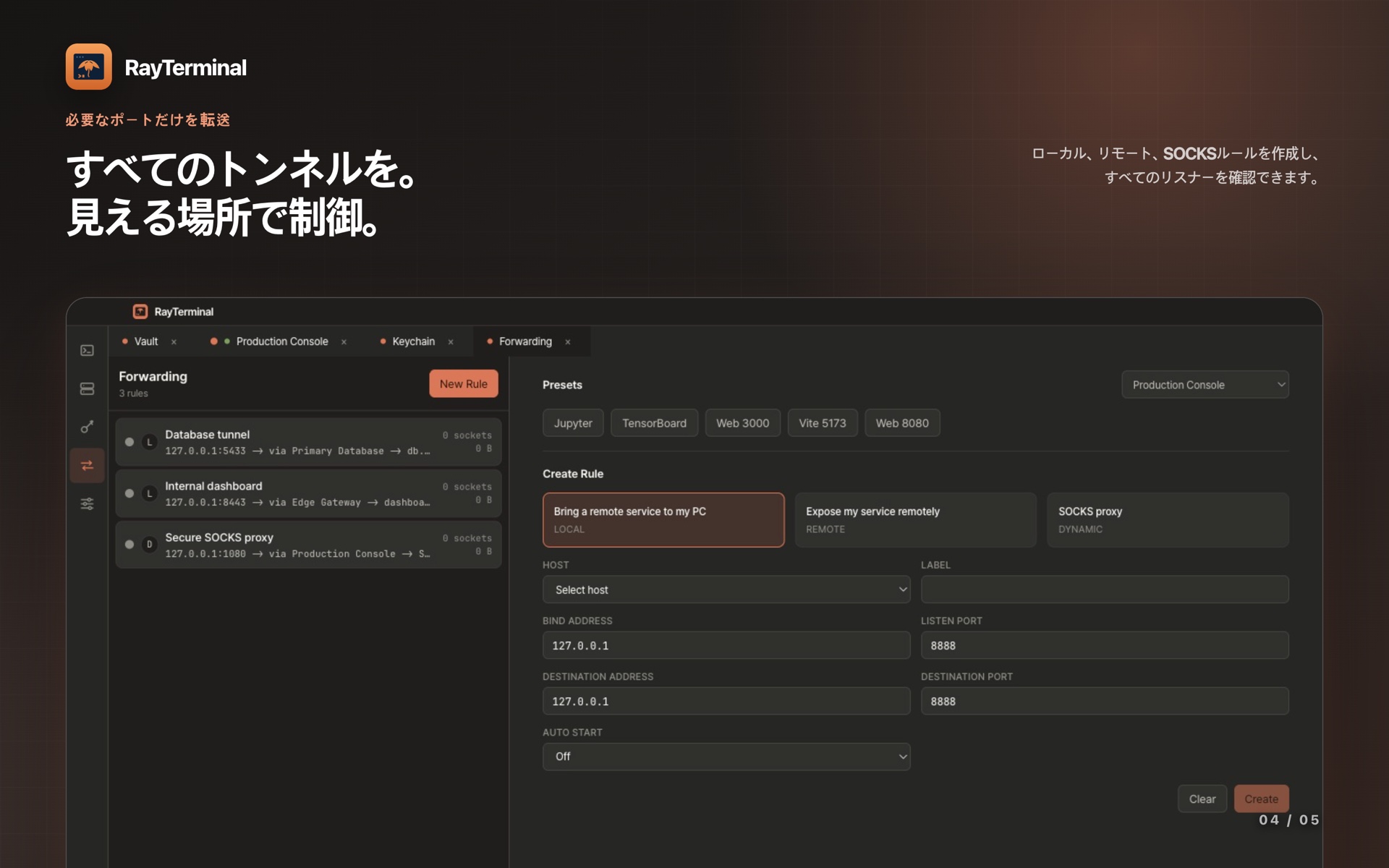The width and height of the screenshot is (1389, 868).
Task: Click '0 sockets' on the Internal dashboard row
Action: pyautogui.click(x=467, y=487)
